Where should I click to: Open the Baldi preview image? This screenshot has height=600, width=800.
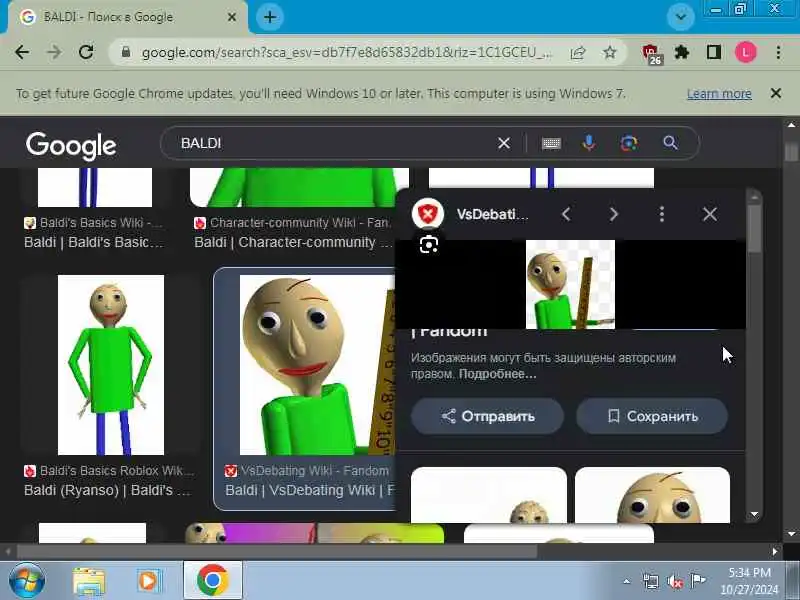click(x=570, y=284)
